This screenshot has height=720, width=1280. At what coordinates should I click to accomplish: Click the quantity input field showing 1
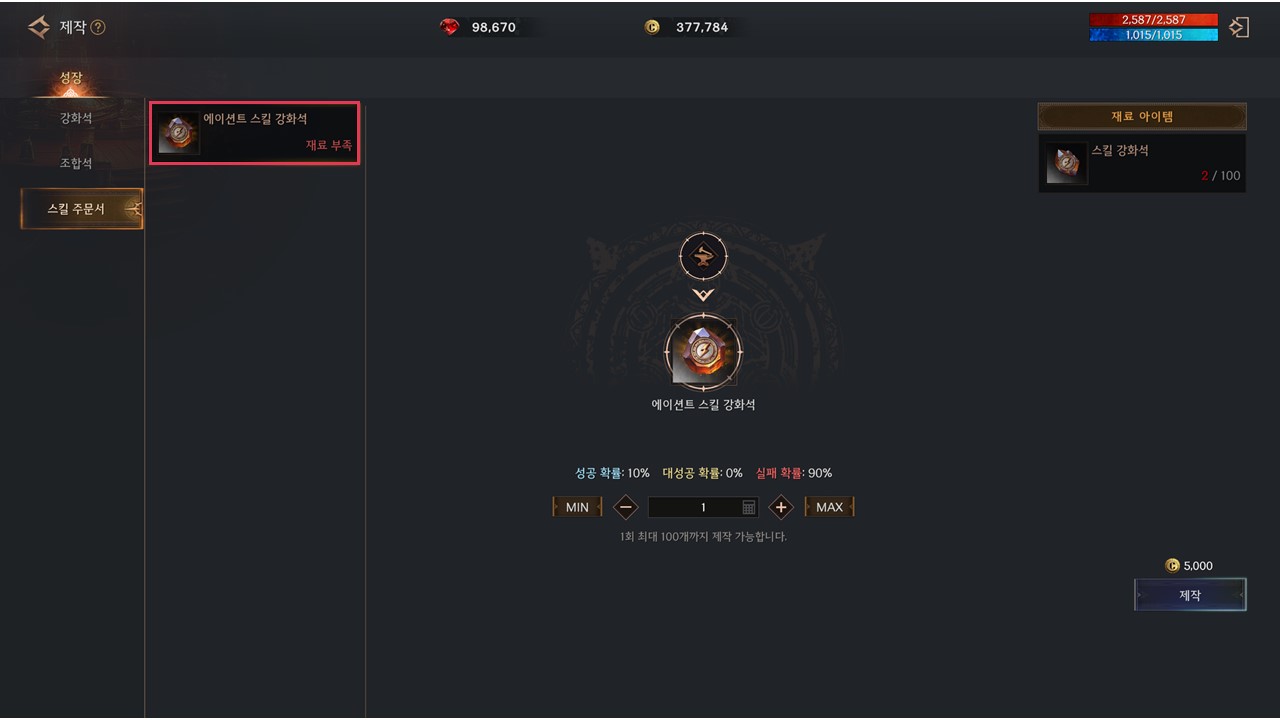703,507
